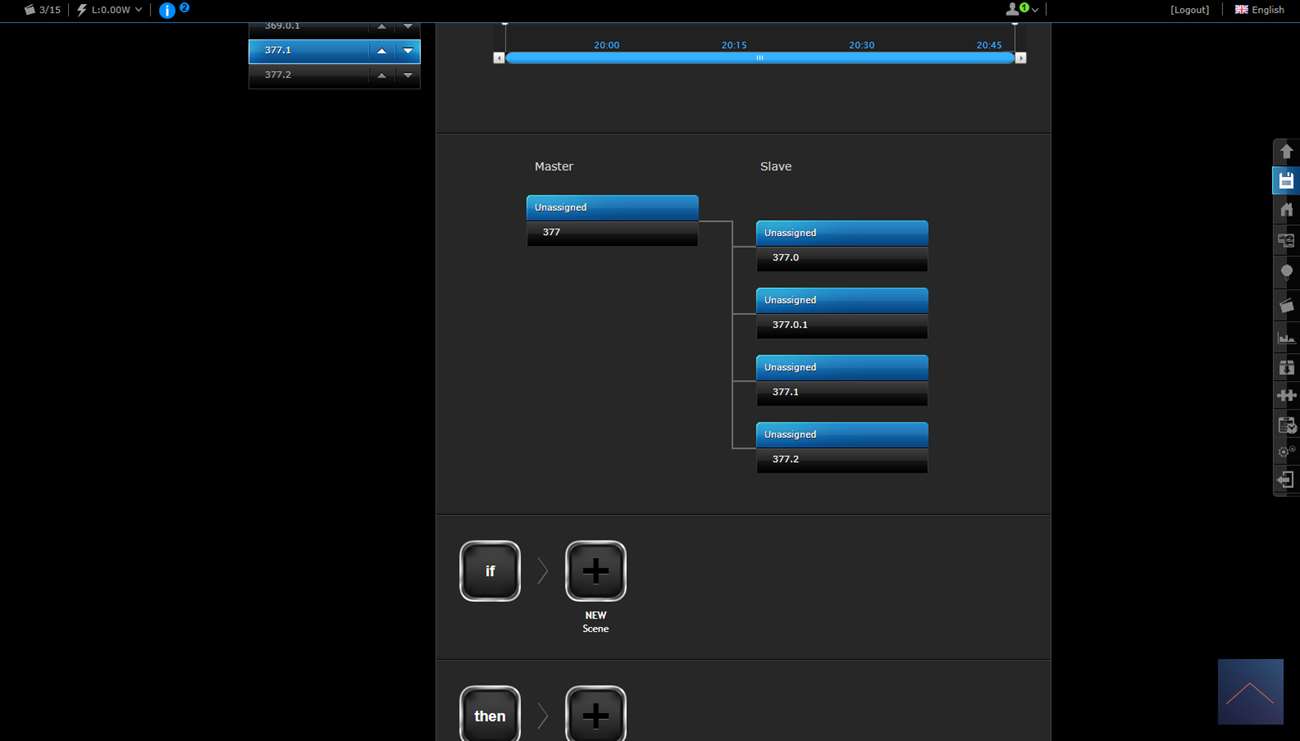Screen dimensions: 1300x741
Task: Open the chart statistics sidebar icon
Action: pyautogui.click(x=1286, y=338)
